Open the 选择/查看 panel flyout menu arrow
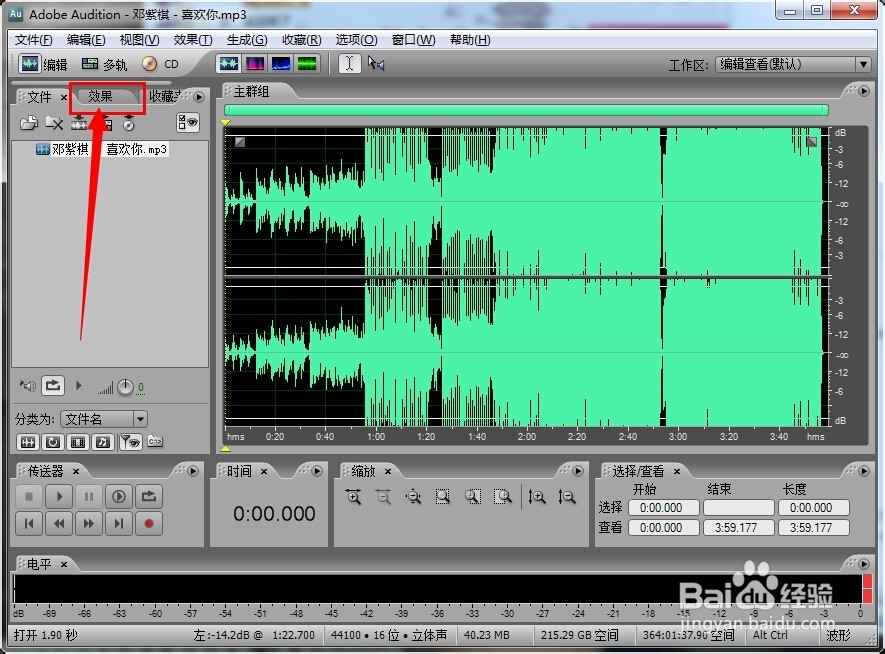This screenshot has width=885, height=654. tap(864, 471)
